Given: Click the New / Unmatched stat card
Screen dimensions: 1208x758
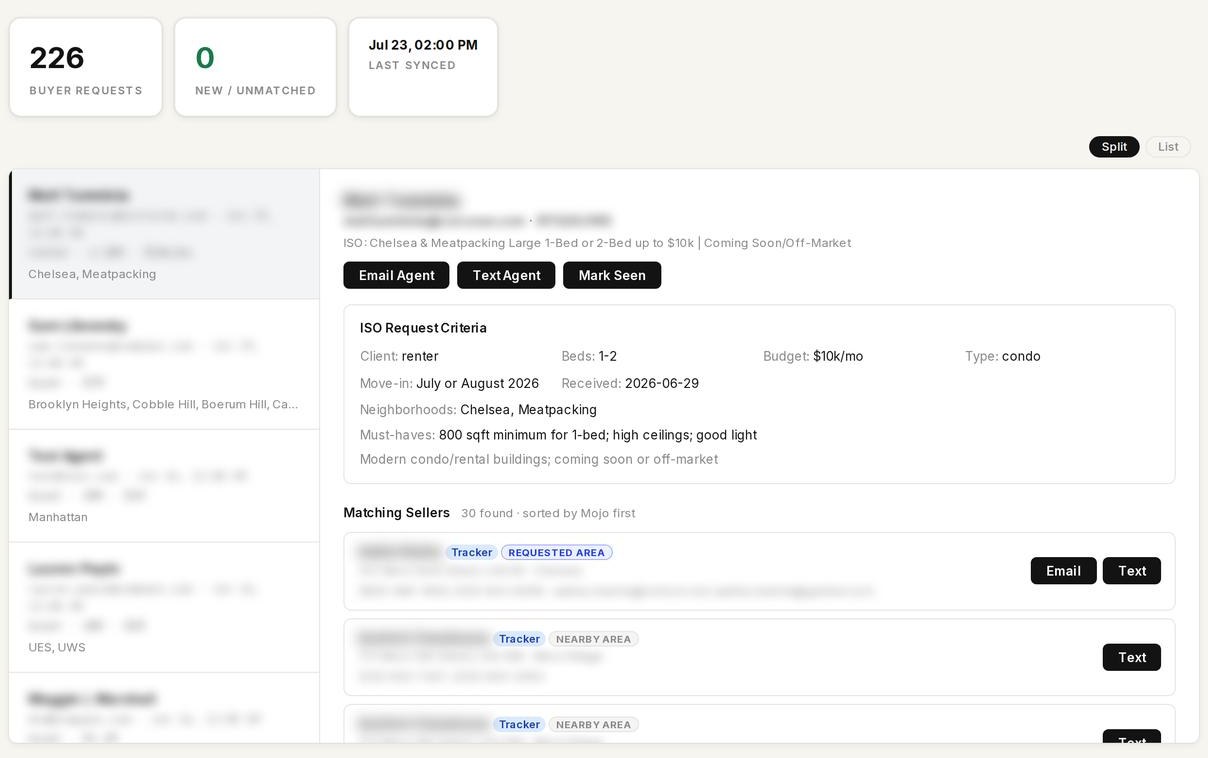Looking at the screenshot, I should (x=255, y=67).
